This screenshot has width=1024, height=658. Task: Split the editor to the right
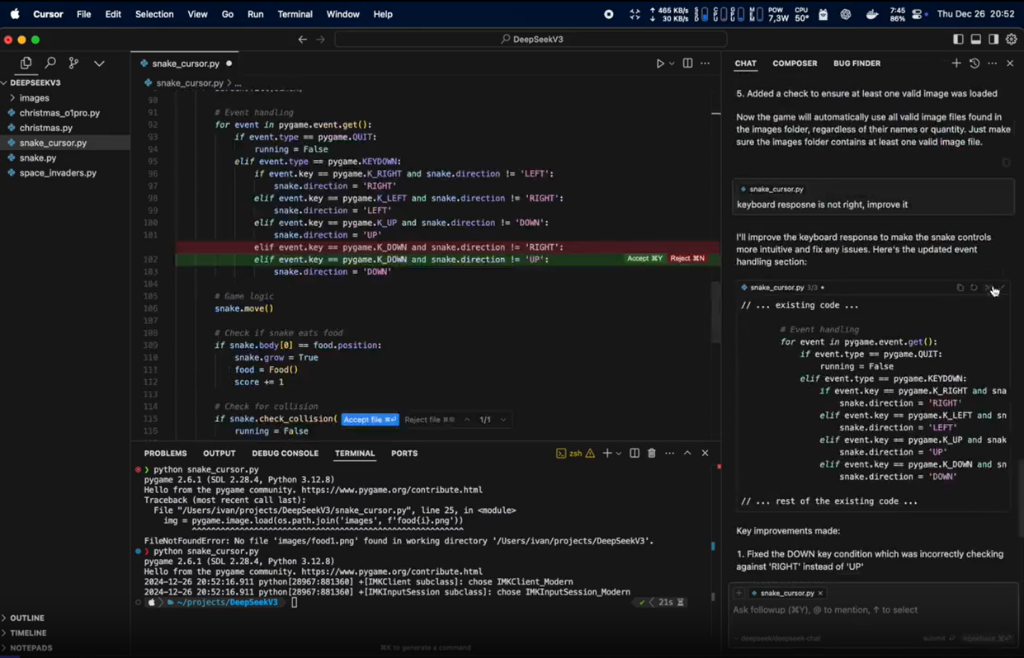click(686, 63)
